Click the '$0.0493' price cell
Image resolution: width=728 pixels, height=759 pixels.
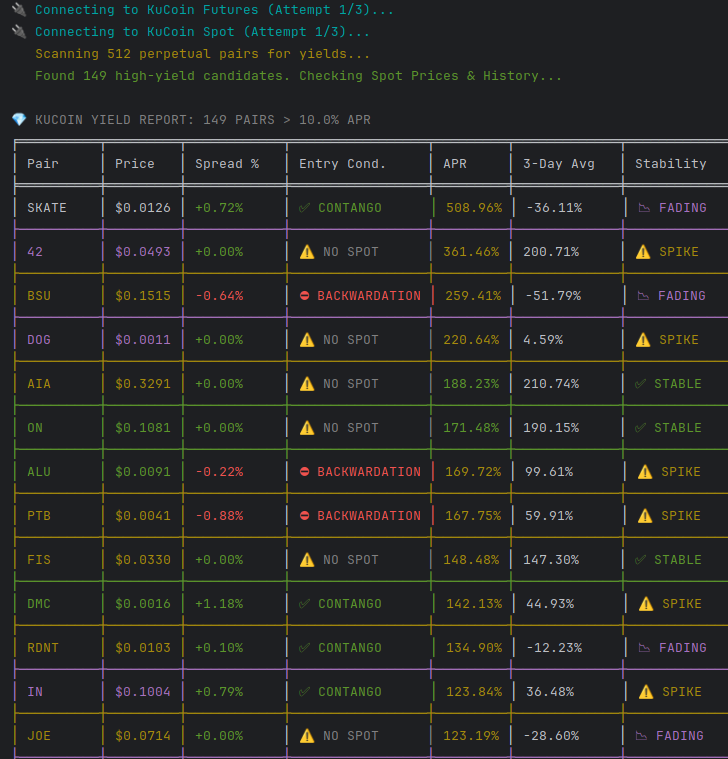coord(143,252)
